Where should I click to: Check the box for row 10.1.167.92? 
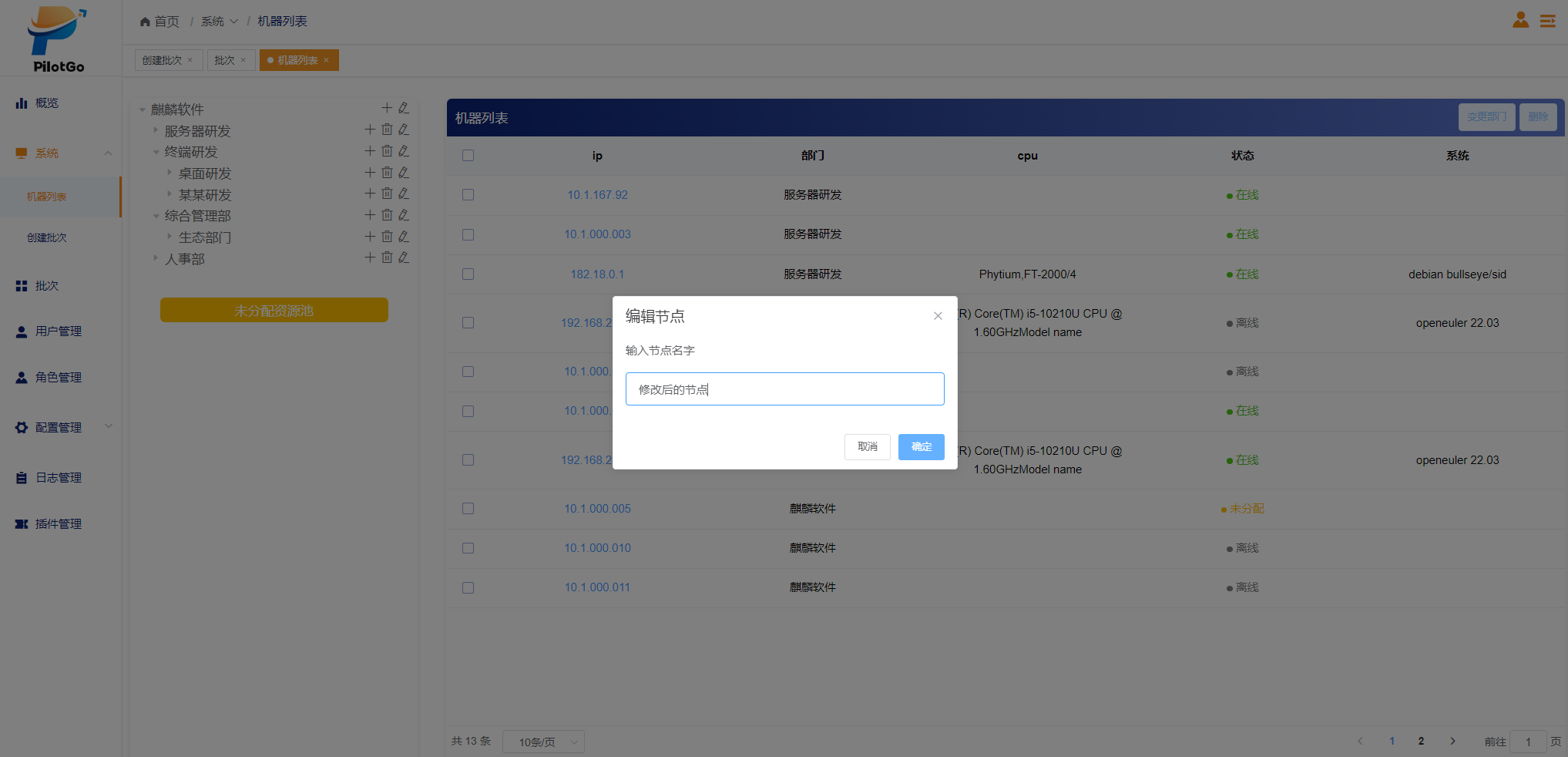[x=468, y=195]
